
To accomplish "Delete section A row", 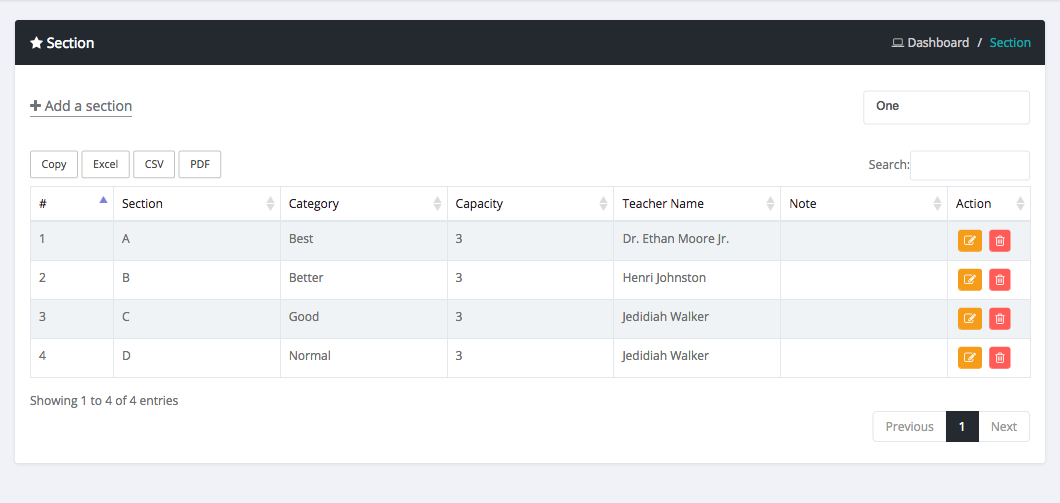I will pyautogui.click(x=1000, y=240).
